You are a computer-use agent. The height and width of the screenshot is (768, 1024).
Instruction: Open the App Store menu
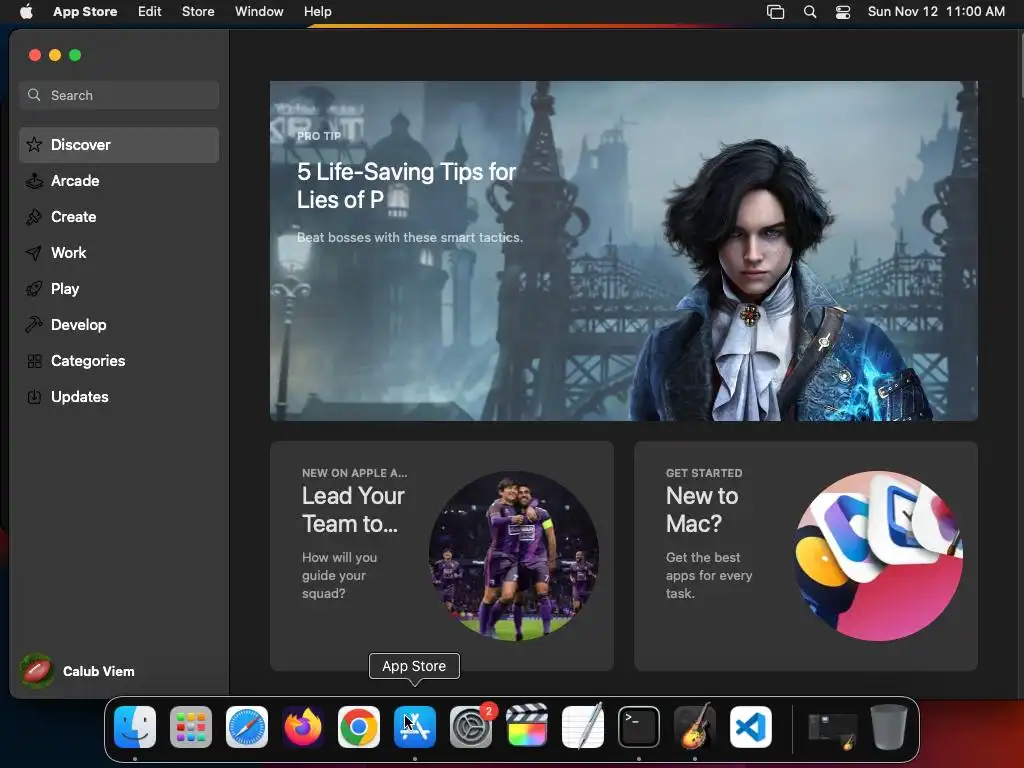click(85, 11)
